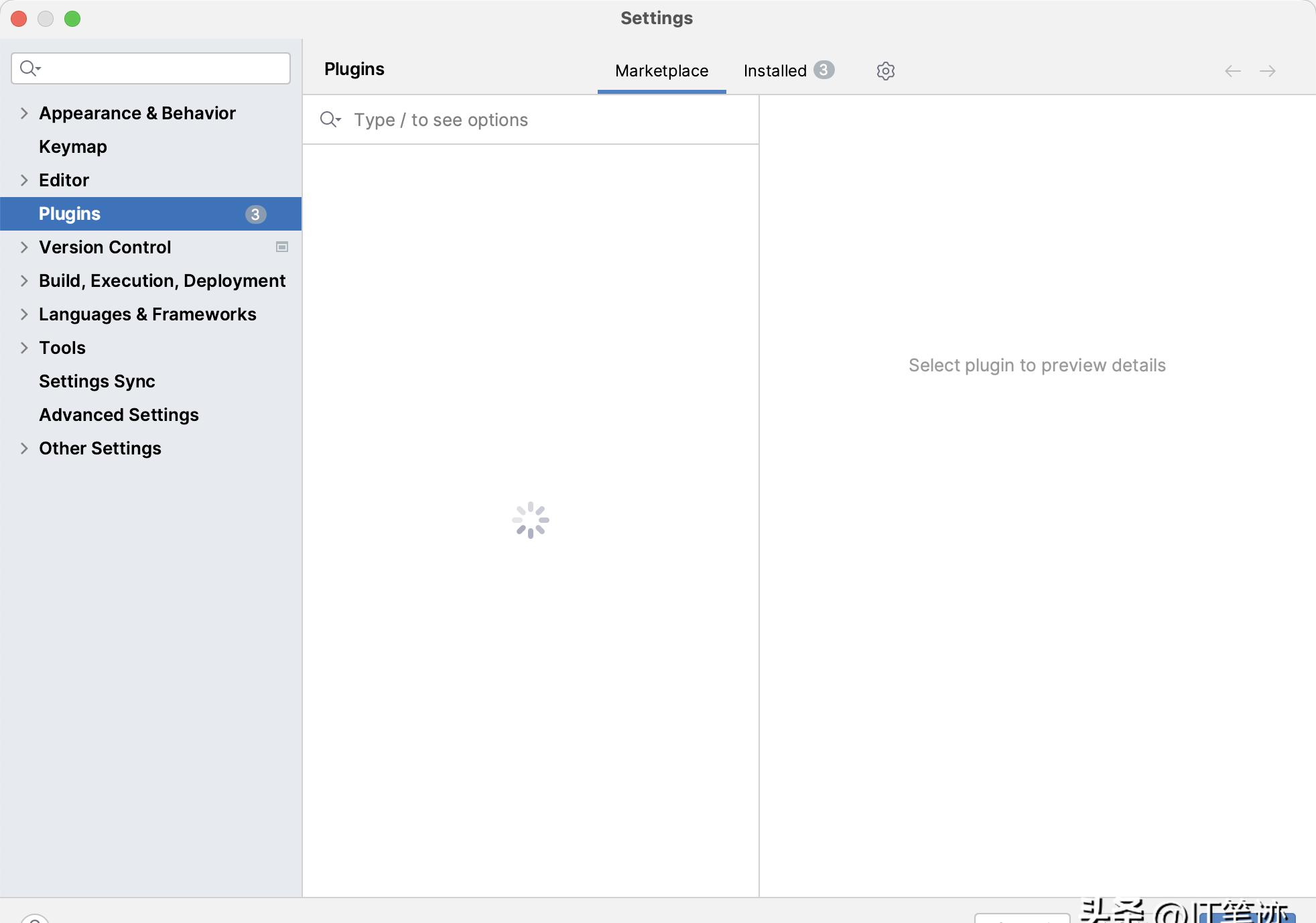Click 'Select plugin to preview details' text

pyautogui.click(x=1037, y=365)
